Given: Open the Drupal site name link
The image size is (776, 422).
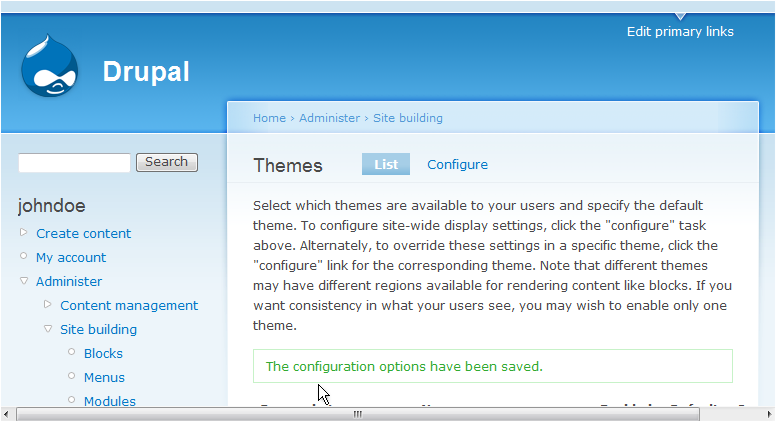Looking at the screenshot, I should (x=146, y=72).
